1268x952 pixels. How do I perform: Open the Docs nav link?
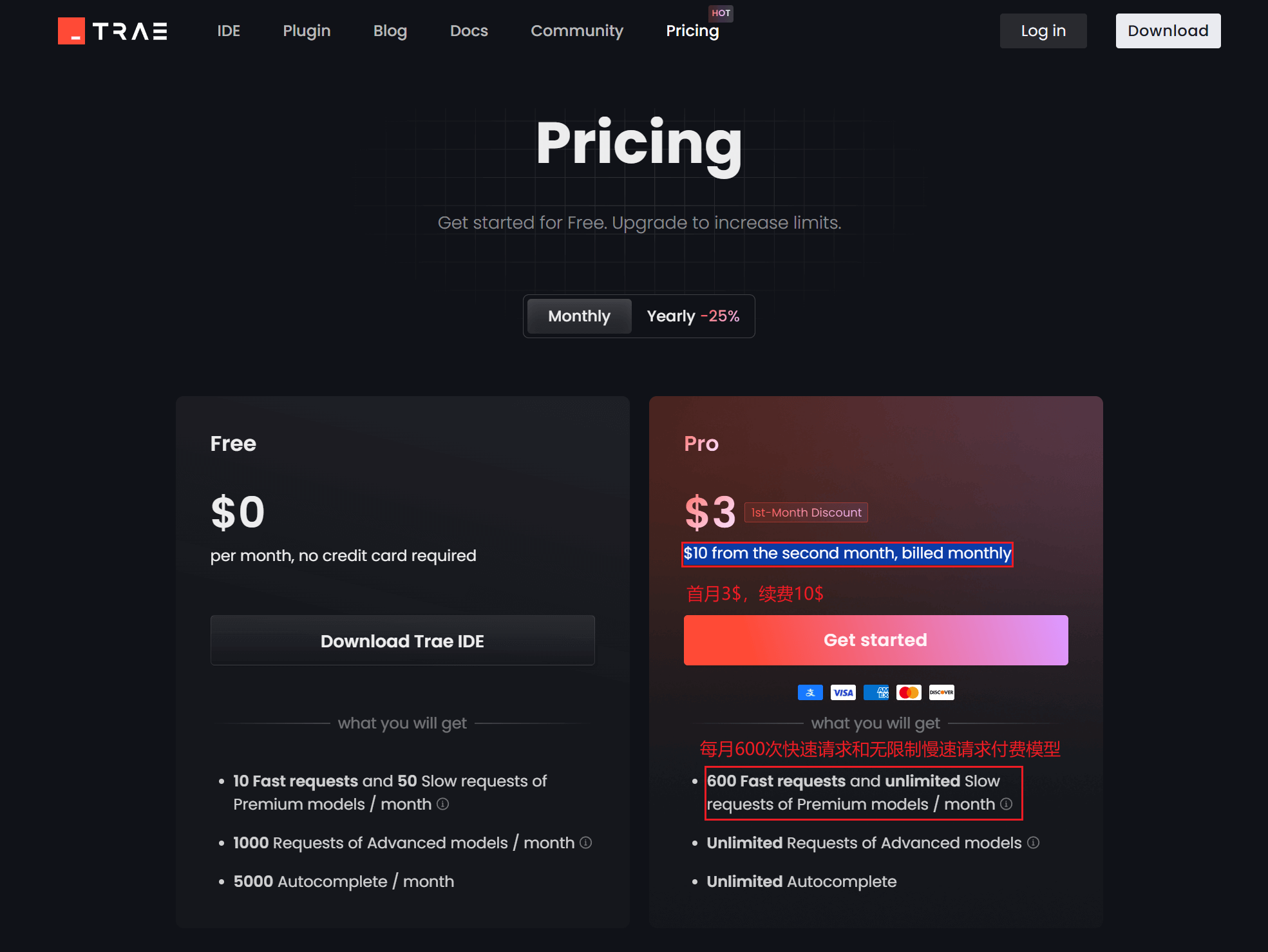point(469,31)
